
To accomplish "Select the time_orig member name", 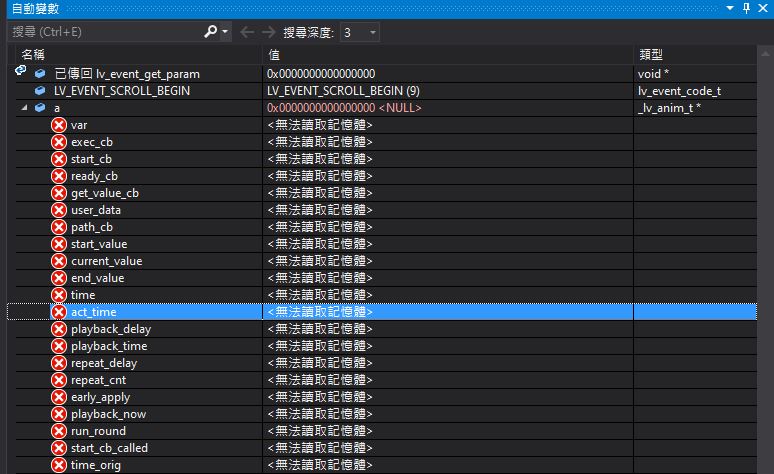I will pos(96,465).
